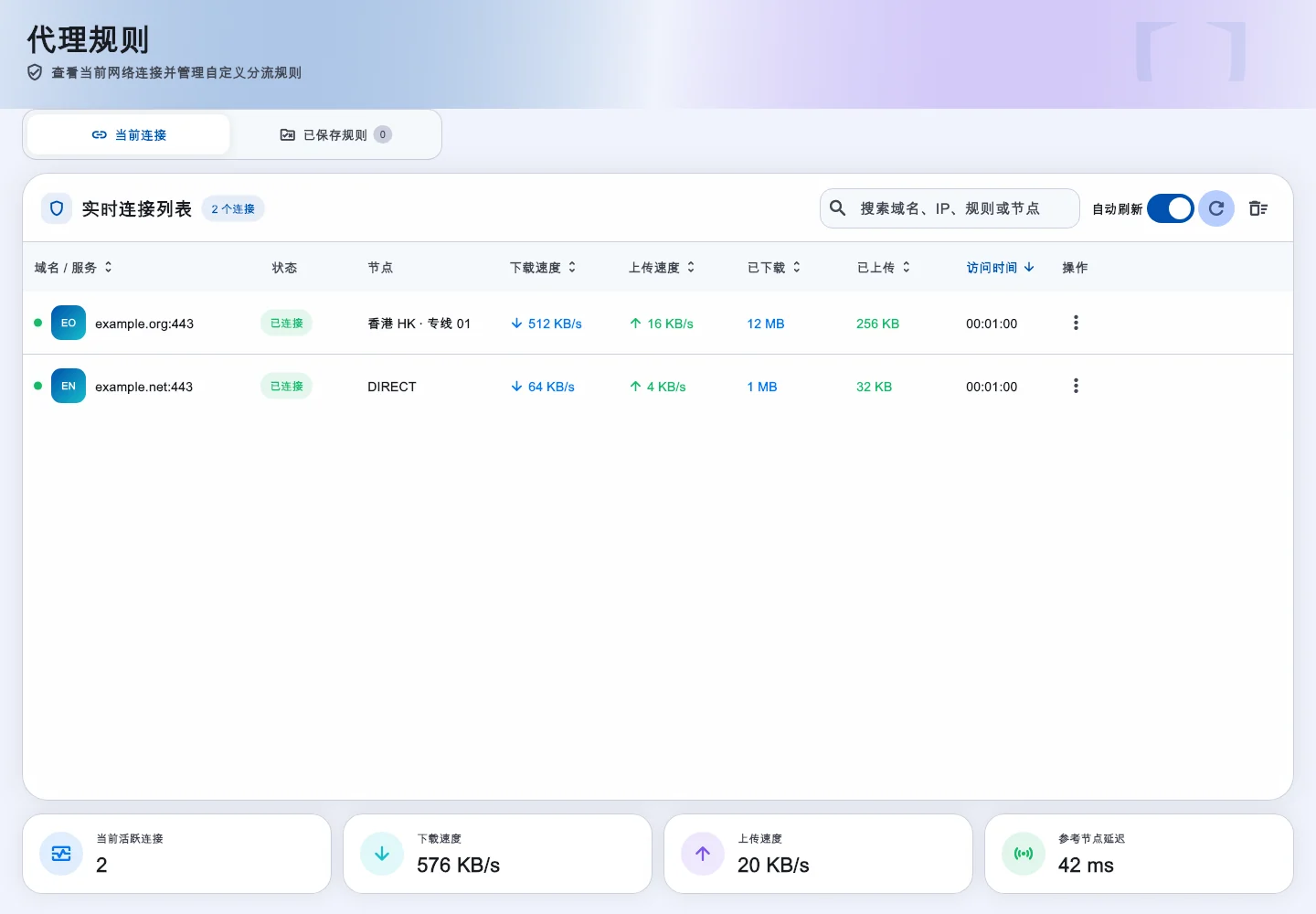Click the 下载速度 card down-arrow icon

(382, 854)
